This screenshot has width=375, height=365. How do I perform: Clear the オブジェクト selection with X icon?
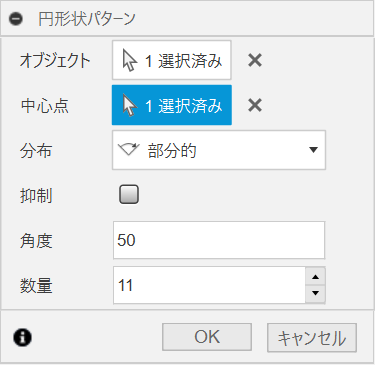255,60
